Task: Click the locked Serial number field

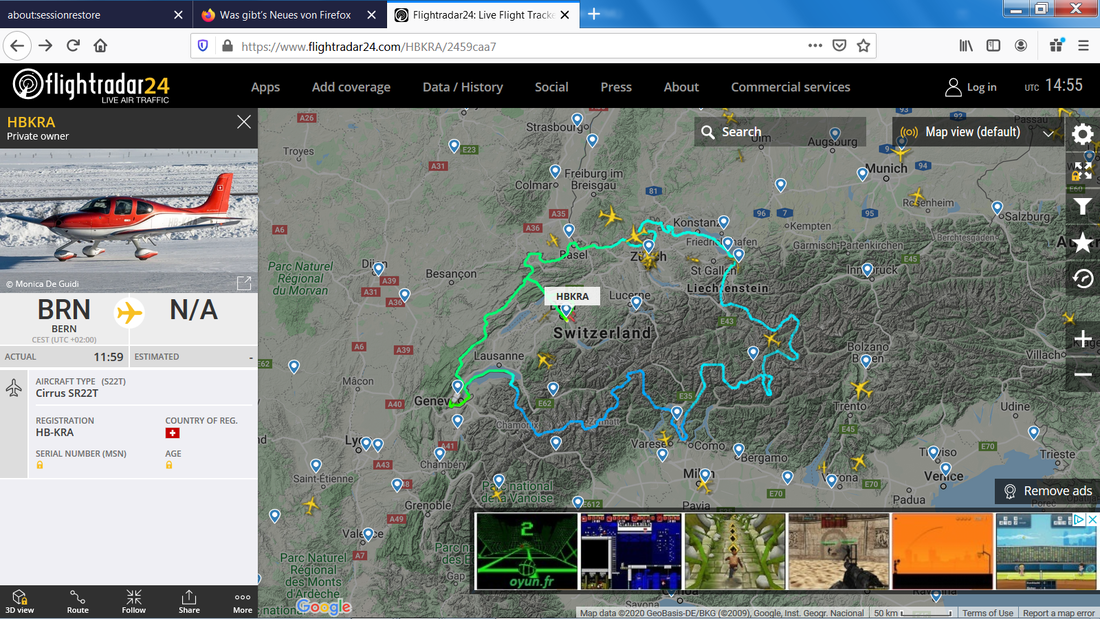Action: 40,465
